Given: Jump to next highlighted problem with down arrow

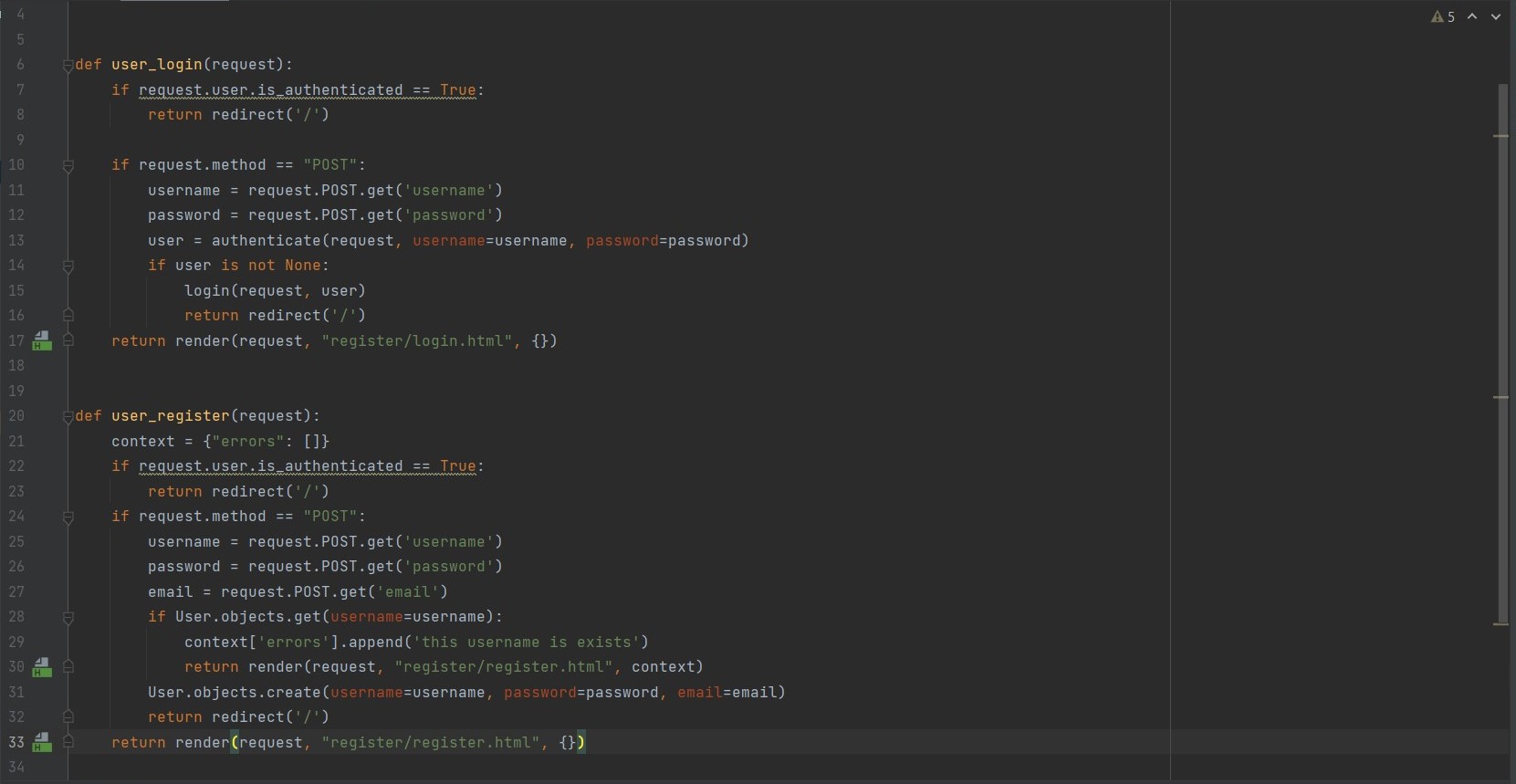Looking at the screenshot, I should 1496,16.
